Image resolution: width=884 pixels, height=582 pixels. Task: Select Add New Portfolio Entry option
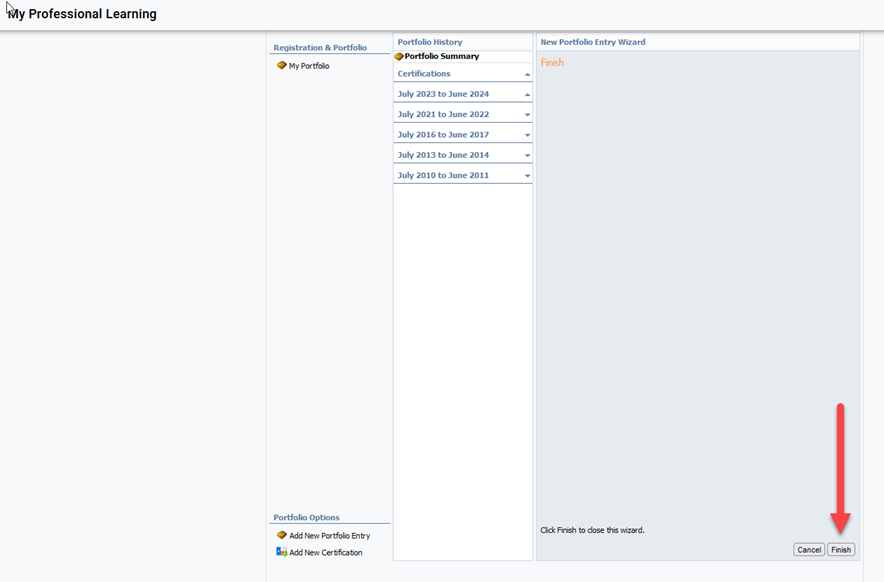(x=329, y=536)
